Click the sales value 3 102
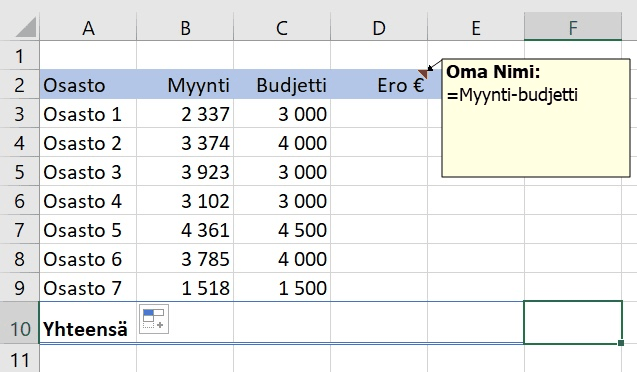 coord(185,201)
